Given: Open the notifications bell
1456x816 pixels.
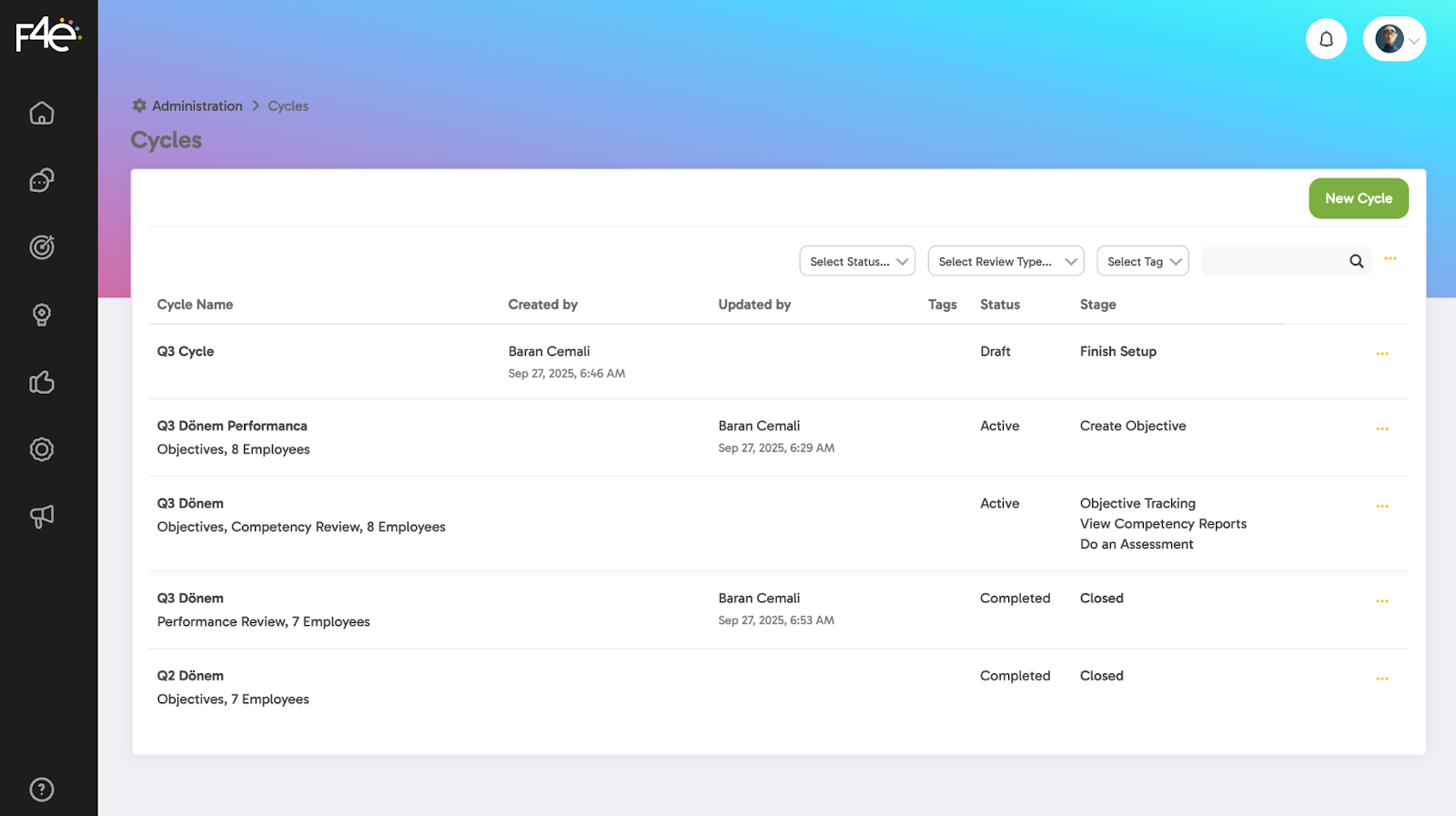Looking at the screenshot, I should (1326, 39).
